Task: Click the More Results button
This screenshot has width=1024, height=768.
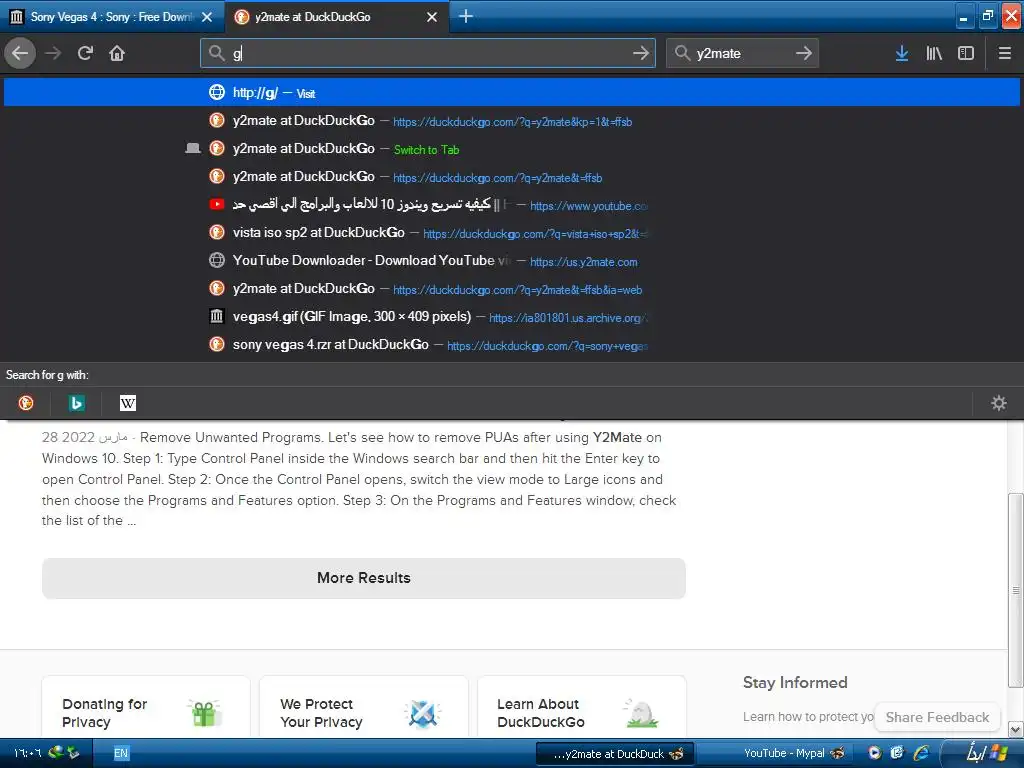Action: click(364, 578)
